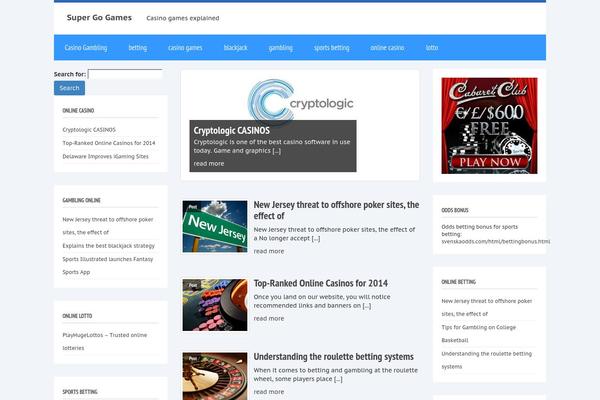
Task: Click the svenskaodds.com bettingbonus text
Action: [496, 242]
